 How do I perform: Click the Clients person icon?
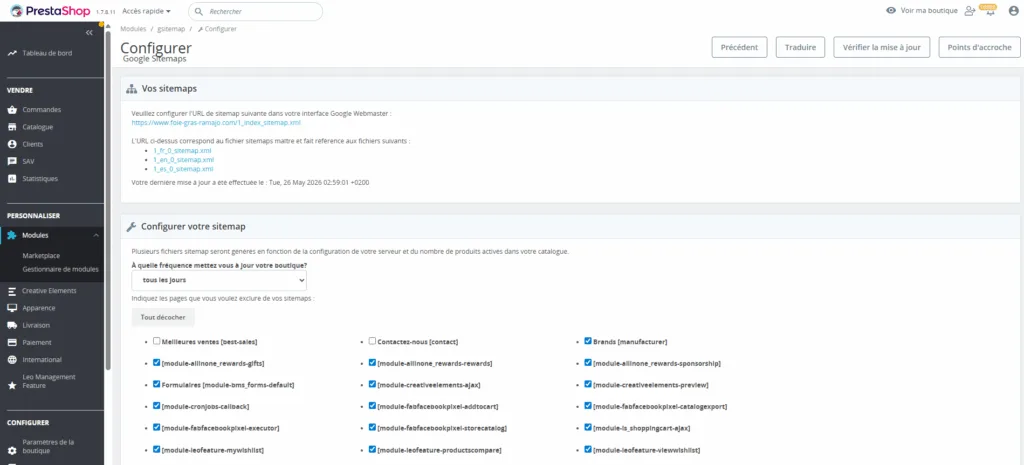tap(12, 144)
